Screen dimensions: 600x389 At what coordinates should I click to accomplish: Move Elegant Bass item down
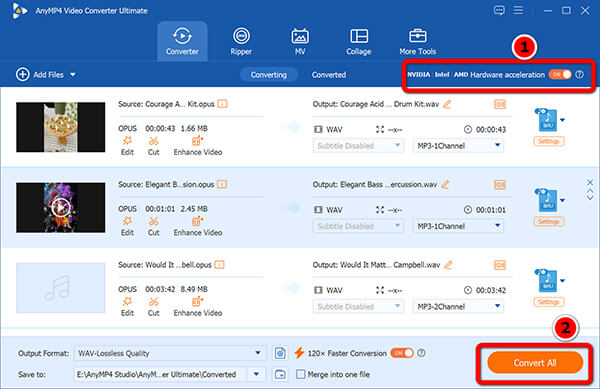[x=590, y=197]
